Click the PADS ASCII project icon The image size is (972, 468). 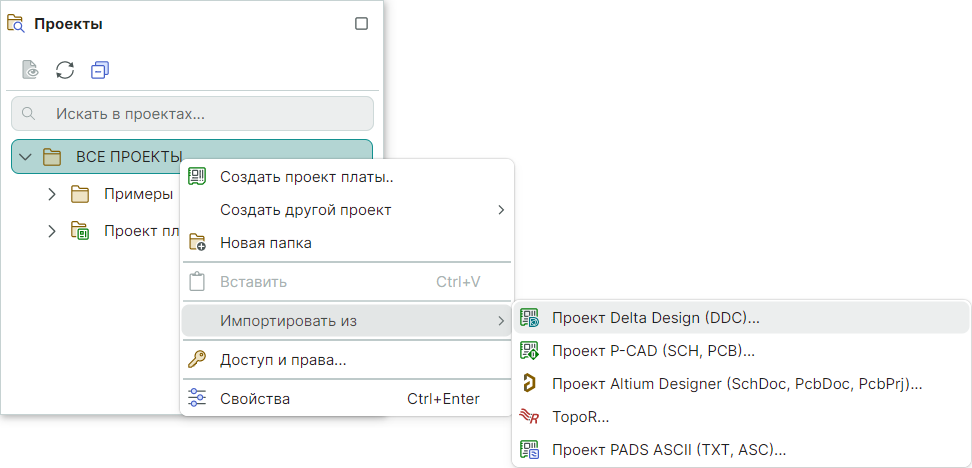coord(530,450)
